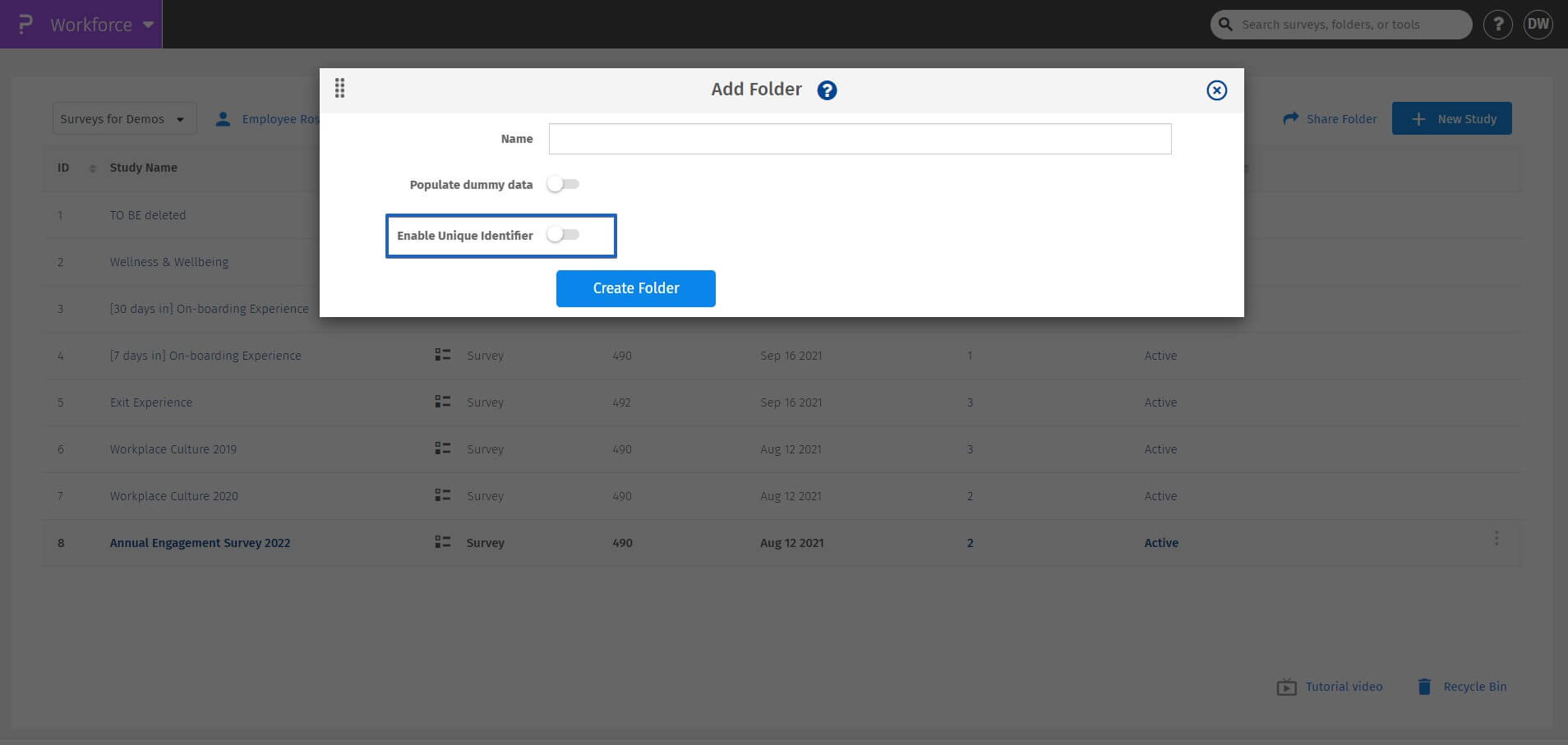Expand the Workforce product dropdown
This screenshot has width=1568, height=745.
pyautogui.click(x=148, y=25)
